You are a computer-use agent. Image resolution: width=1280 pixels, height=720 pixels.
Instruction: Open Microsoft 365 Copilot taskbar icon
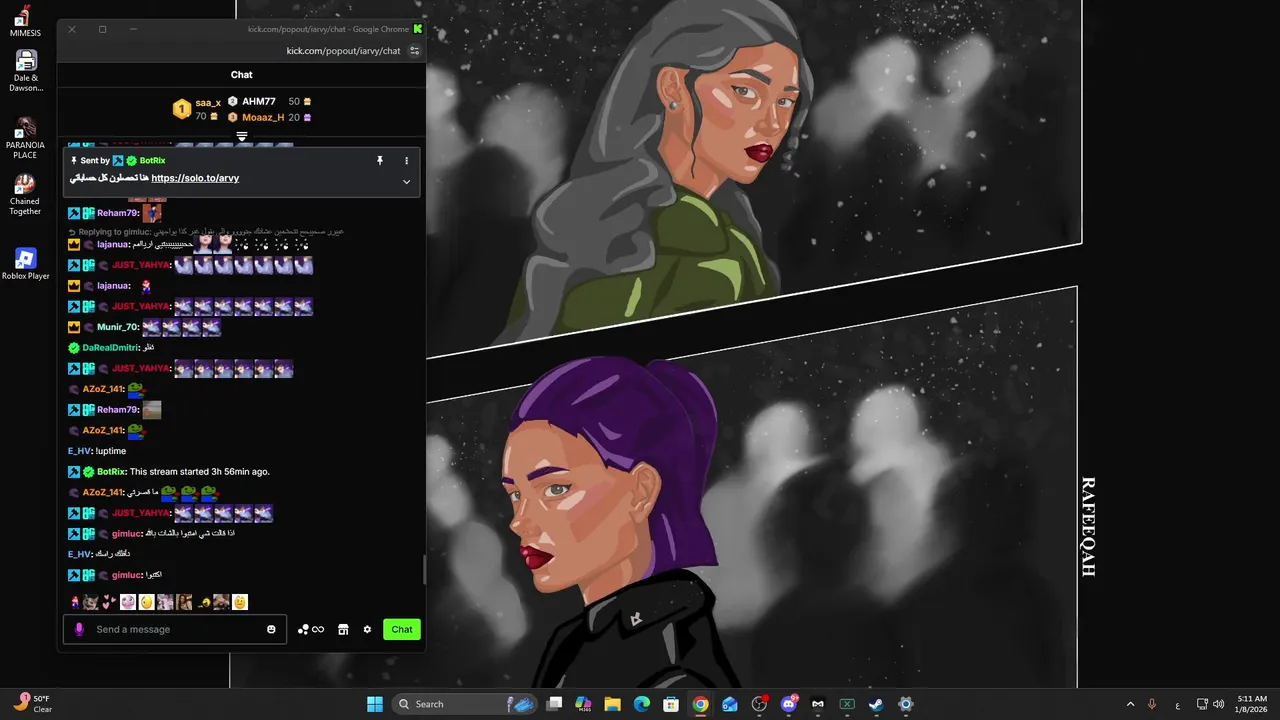coord(583,704)
